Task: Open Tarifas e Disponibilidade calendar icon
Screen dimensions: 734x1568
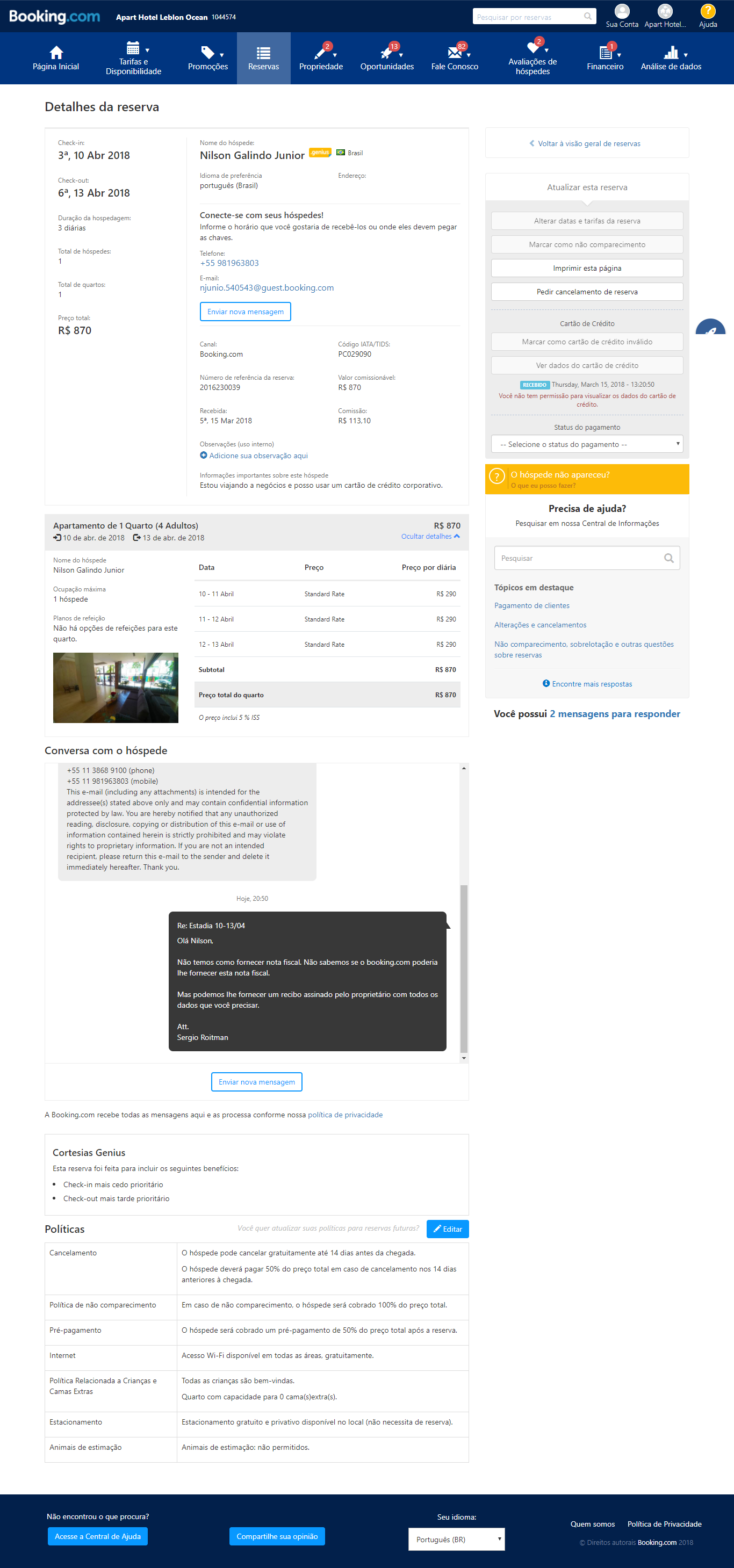Action: click(x=132, y=47)
